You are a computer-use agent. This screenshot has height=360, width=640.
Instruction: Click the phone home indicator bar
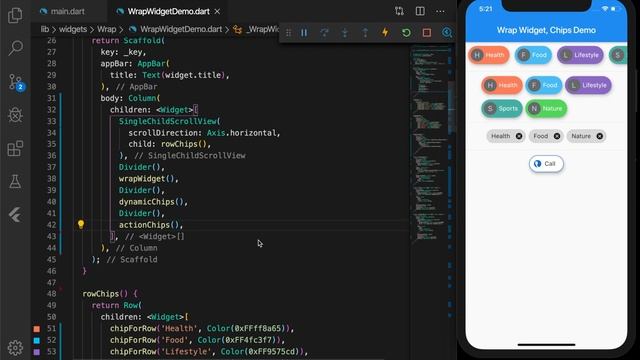[546, 345]
